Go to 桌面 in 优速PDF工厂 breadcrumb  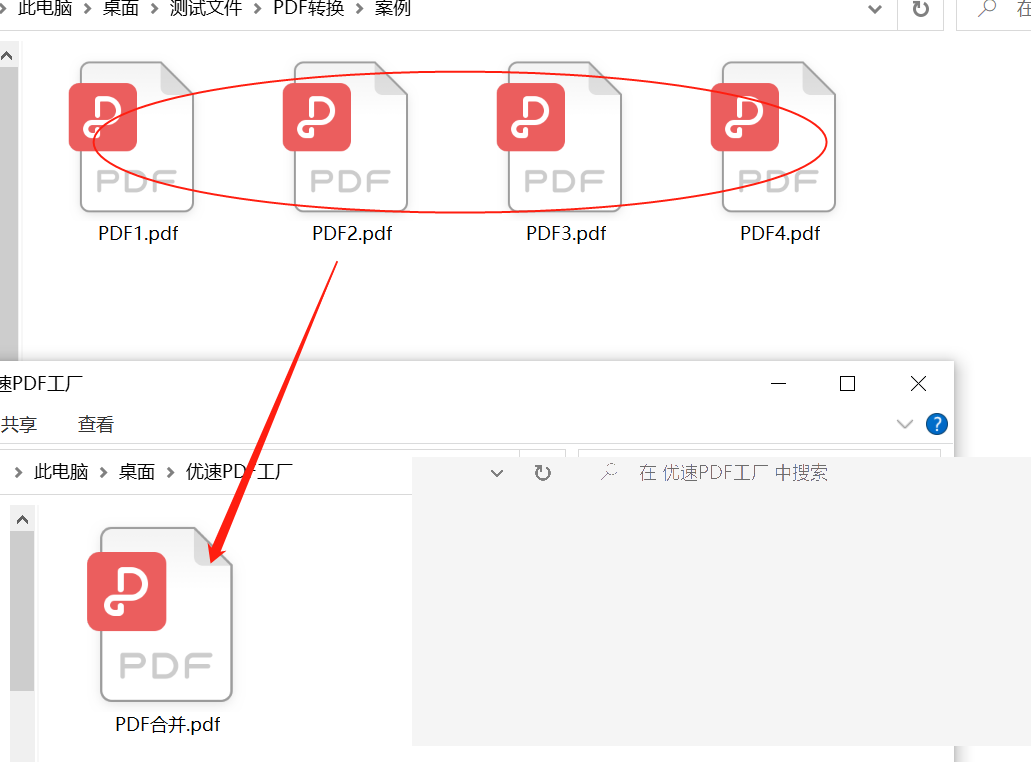136,472
